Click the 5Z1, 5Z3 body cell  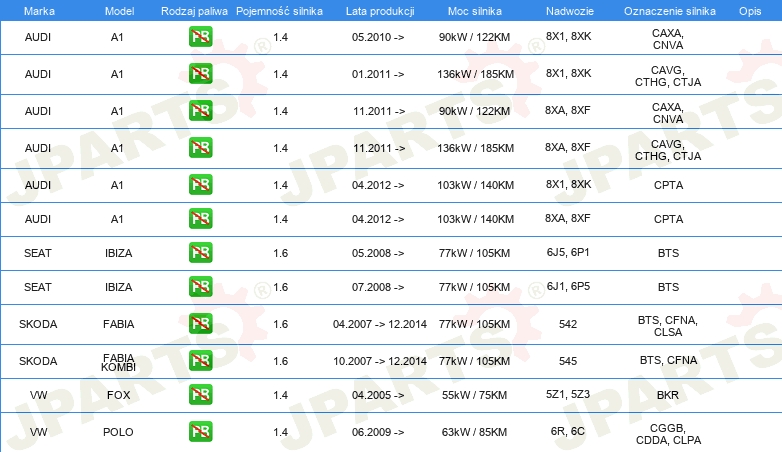(x=568, y=394)
